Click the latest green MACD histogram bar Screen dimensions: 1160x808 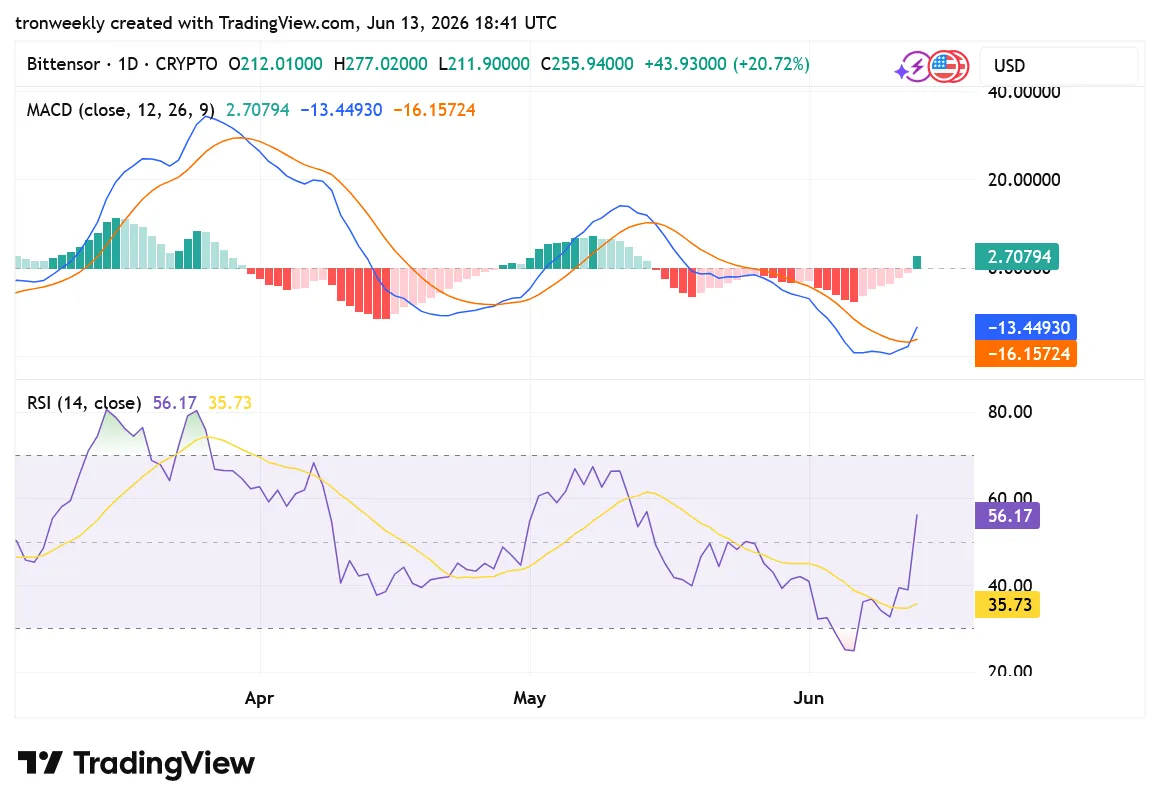coord(917,262)
